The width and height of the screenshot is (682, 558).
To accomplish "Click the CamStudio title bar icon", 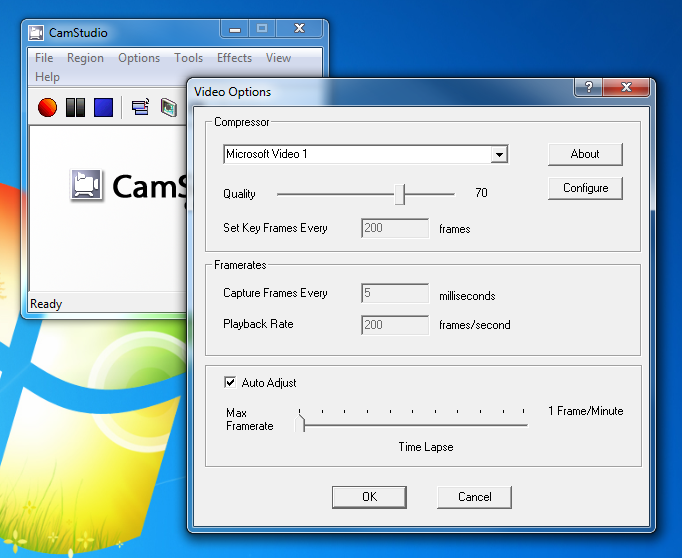I will tap(36, 33).
